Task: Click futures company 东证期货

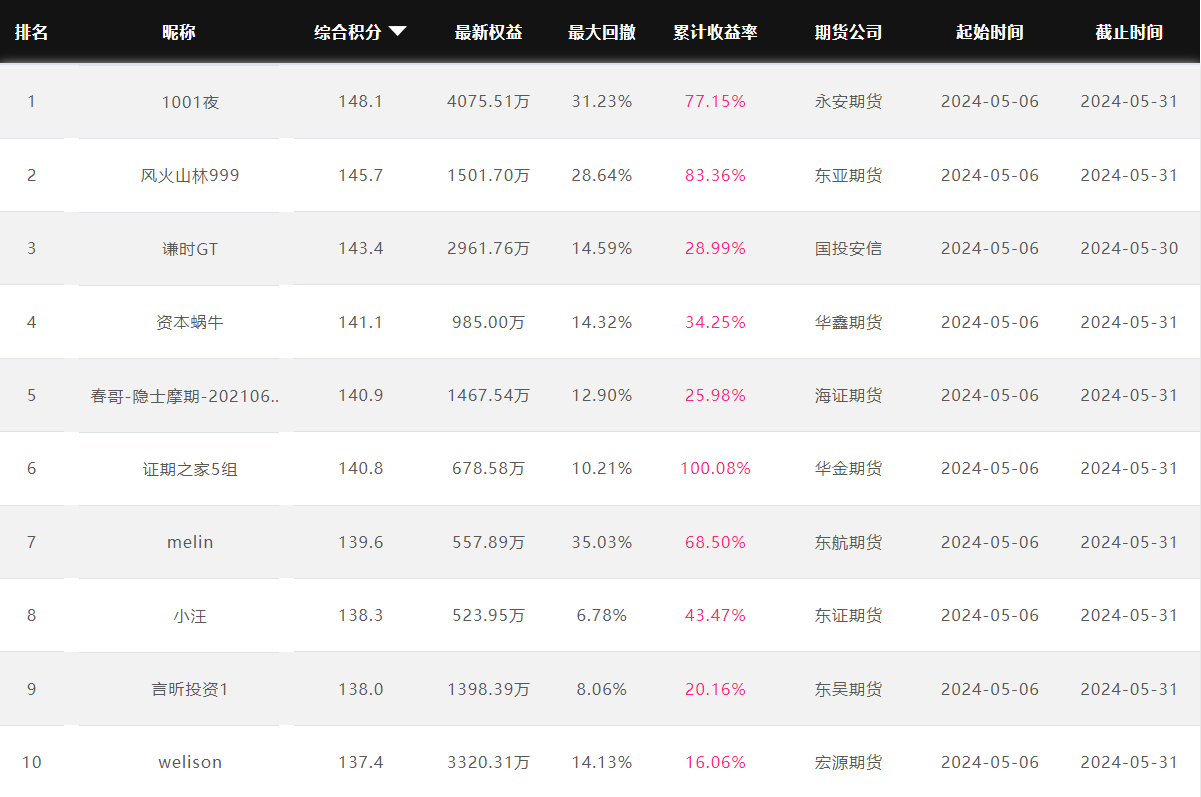Action: pyautogui.click(x=848, y=615)
